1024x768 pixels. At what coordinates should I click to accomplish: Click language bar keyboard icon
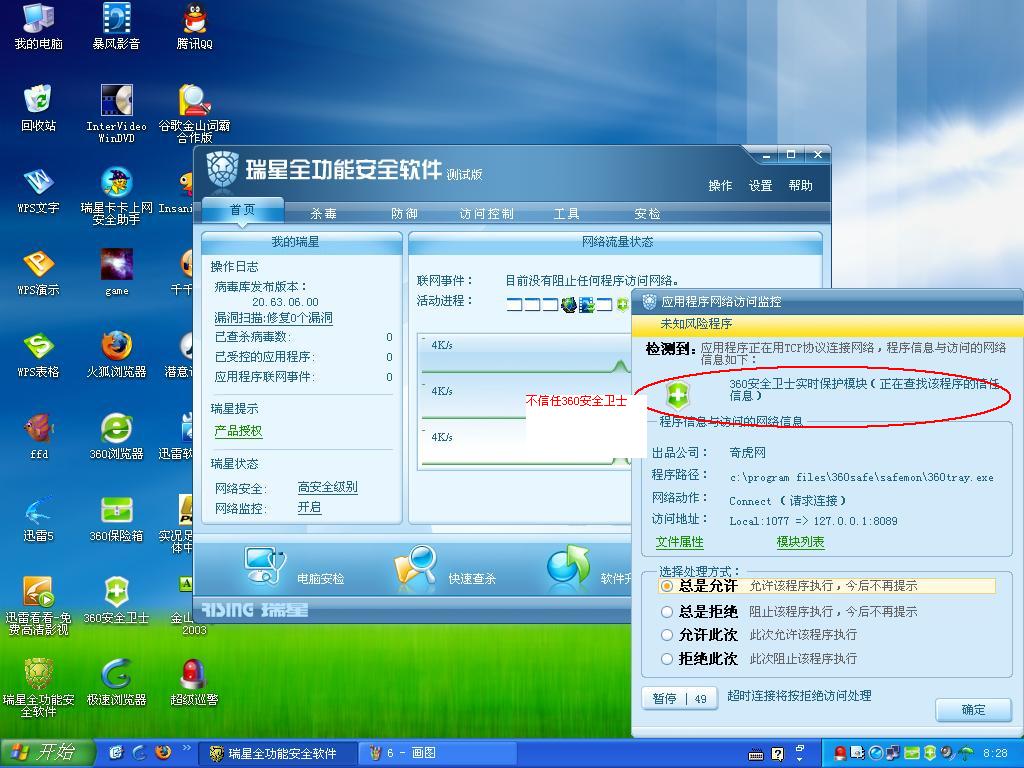[756, 754]
